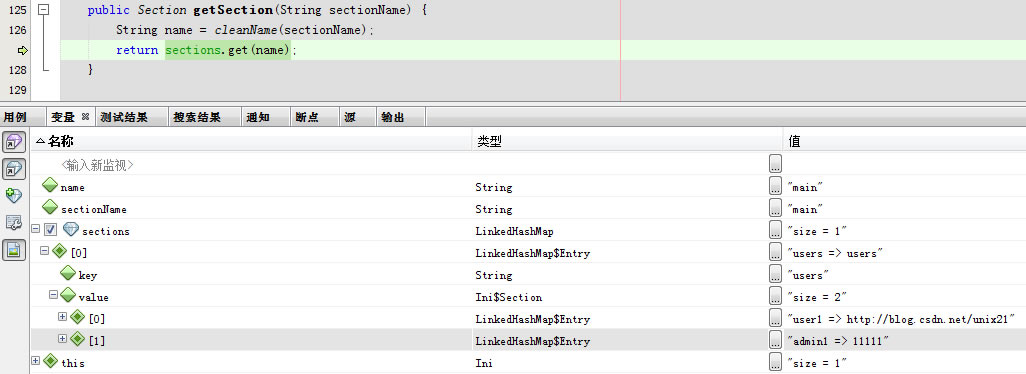Collapse the sections [0] entry node
The width and height of the screenshot is (1026, 374).
44,250
